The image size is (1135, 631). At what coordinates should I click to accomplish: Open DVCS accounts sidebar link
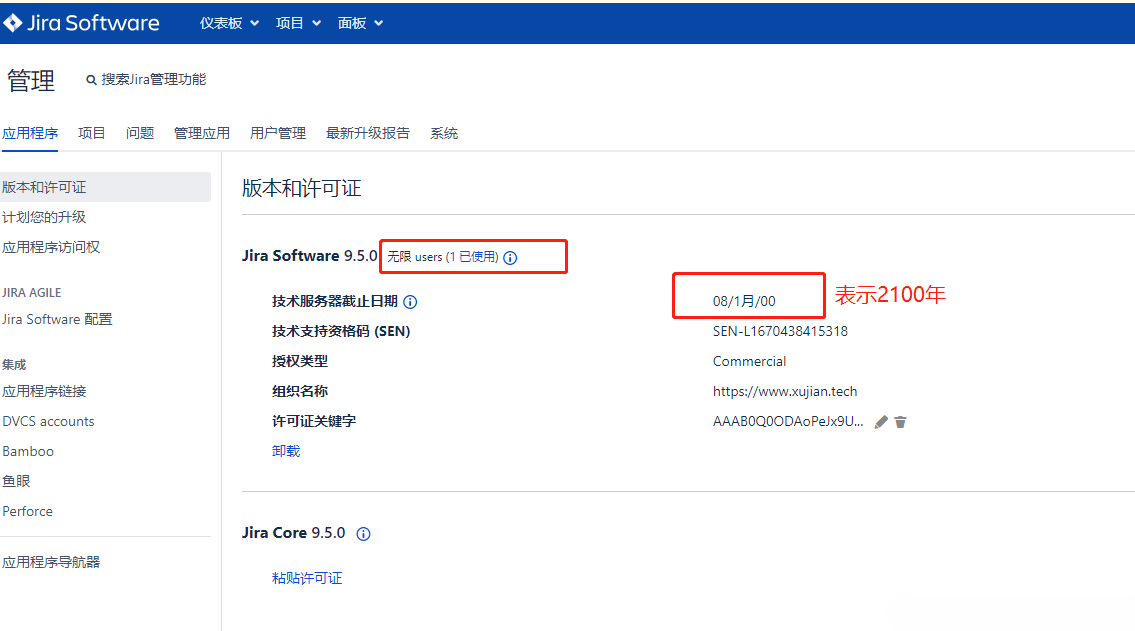pyautogui.click(x=48, y=421)
